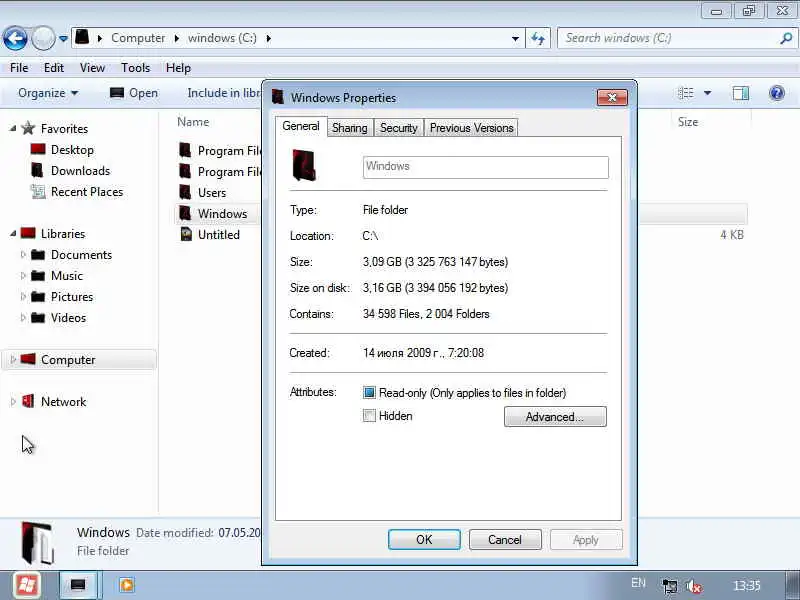The width and height of the screenshot is (800, 600).
Task: Close the Windows Properties dialog
Action: pos(612,97)
